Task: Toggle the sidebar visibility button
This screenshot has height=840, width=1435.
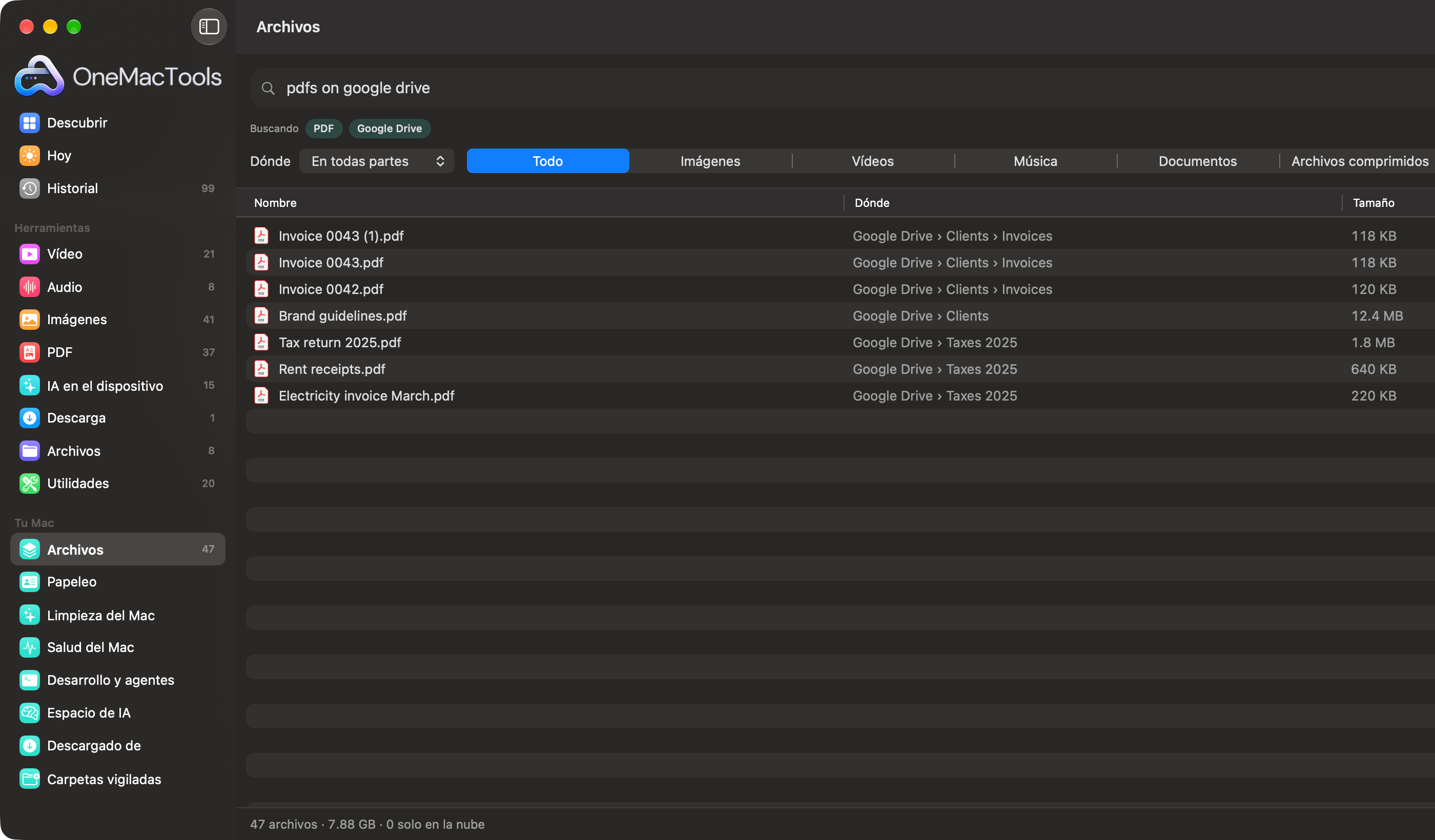Action: (x=209, y=27)
